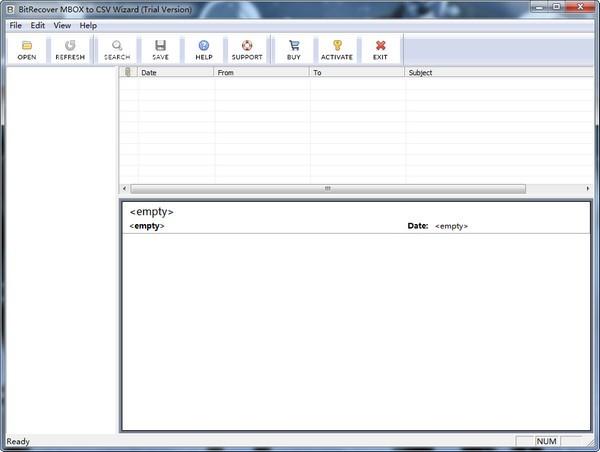Screen dimensions: 600x452
Task: Click the Exit toolbar icon
Action: [380, 46]
